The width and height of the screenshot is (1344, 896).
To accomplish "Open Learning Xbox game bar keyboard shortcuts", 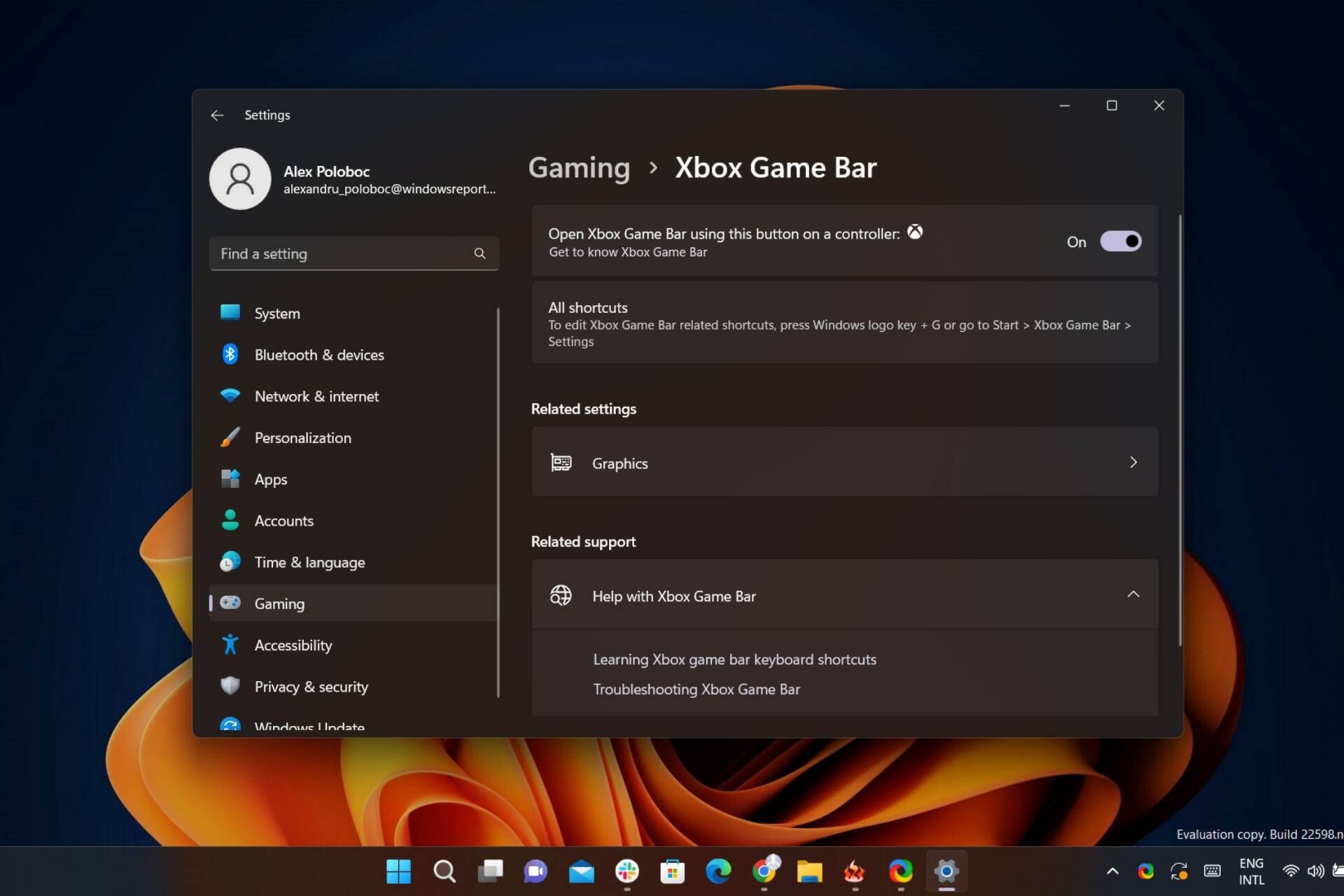I will (734, 659).
